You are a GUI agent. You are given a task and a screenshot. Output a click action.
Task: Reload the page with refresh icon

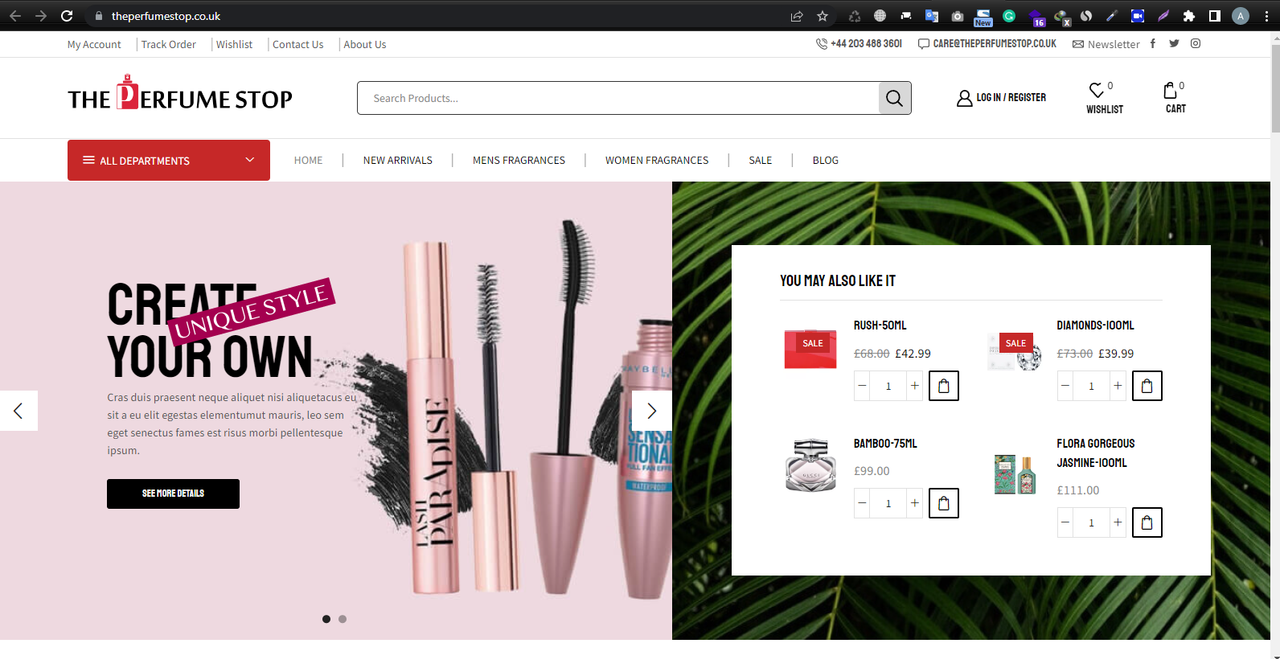tap(67, 16)
